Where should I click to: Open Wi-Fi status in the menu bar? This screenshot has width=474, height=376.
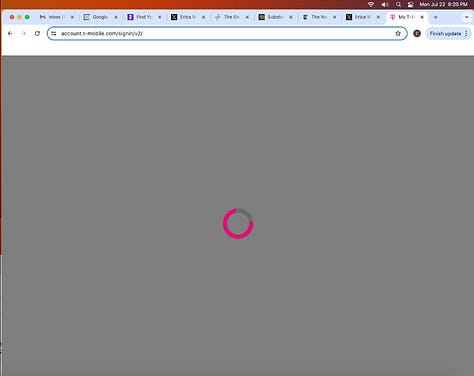click(371, 4)
